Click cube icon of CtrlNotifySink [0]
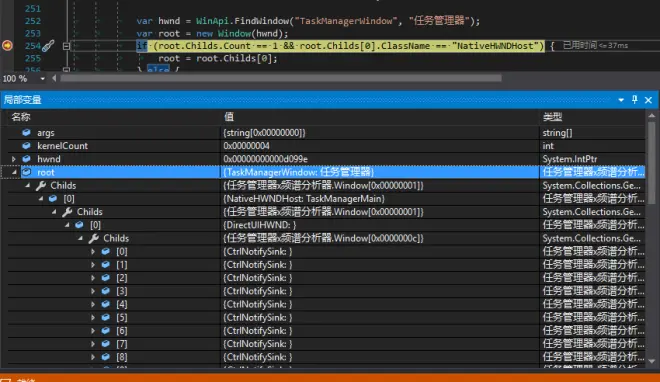Image resolution: width=660 pixels, height=382 pixels. pyautogui.click(x=106, y=252)
